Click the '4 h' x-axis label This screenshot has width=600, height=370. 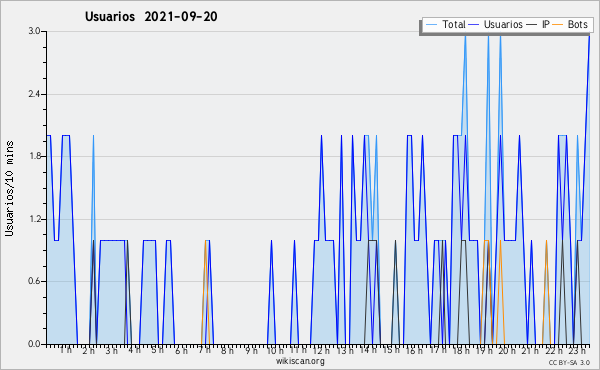pos(134,350)
